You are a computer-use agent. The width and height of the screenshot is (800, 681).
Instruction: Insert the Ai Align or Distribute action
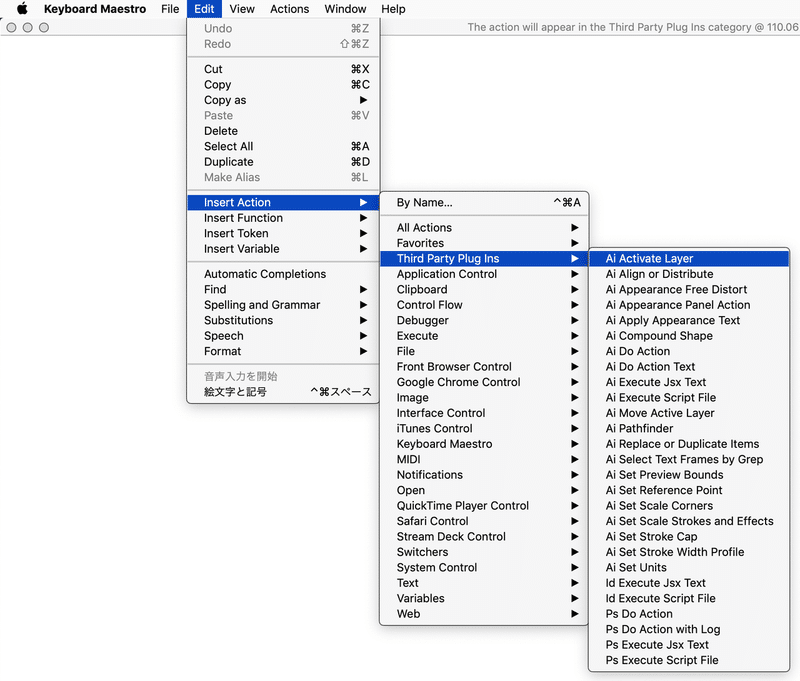pyautogui.click(x=689, y=274)
